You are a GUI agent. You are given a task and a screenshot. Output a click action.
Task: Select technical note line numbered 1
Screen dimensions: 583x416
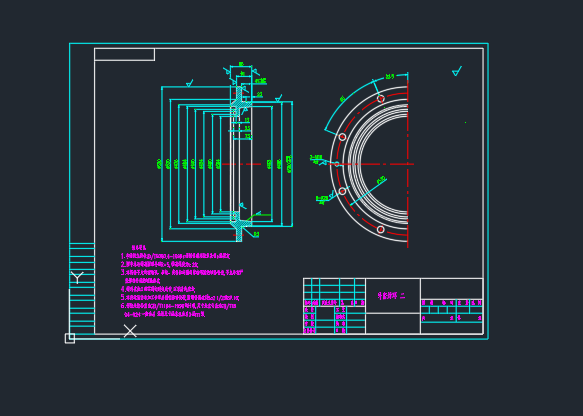175,256
